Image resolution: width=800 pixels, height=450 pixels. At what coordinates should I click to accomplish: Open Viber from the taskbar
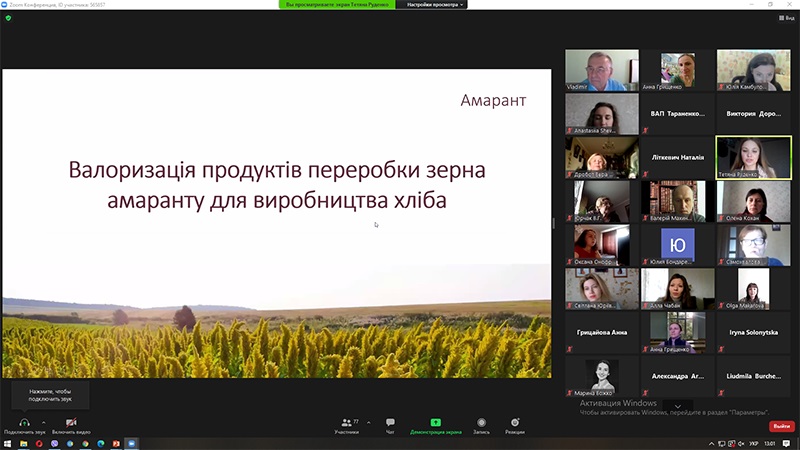tap(54, 444)
